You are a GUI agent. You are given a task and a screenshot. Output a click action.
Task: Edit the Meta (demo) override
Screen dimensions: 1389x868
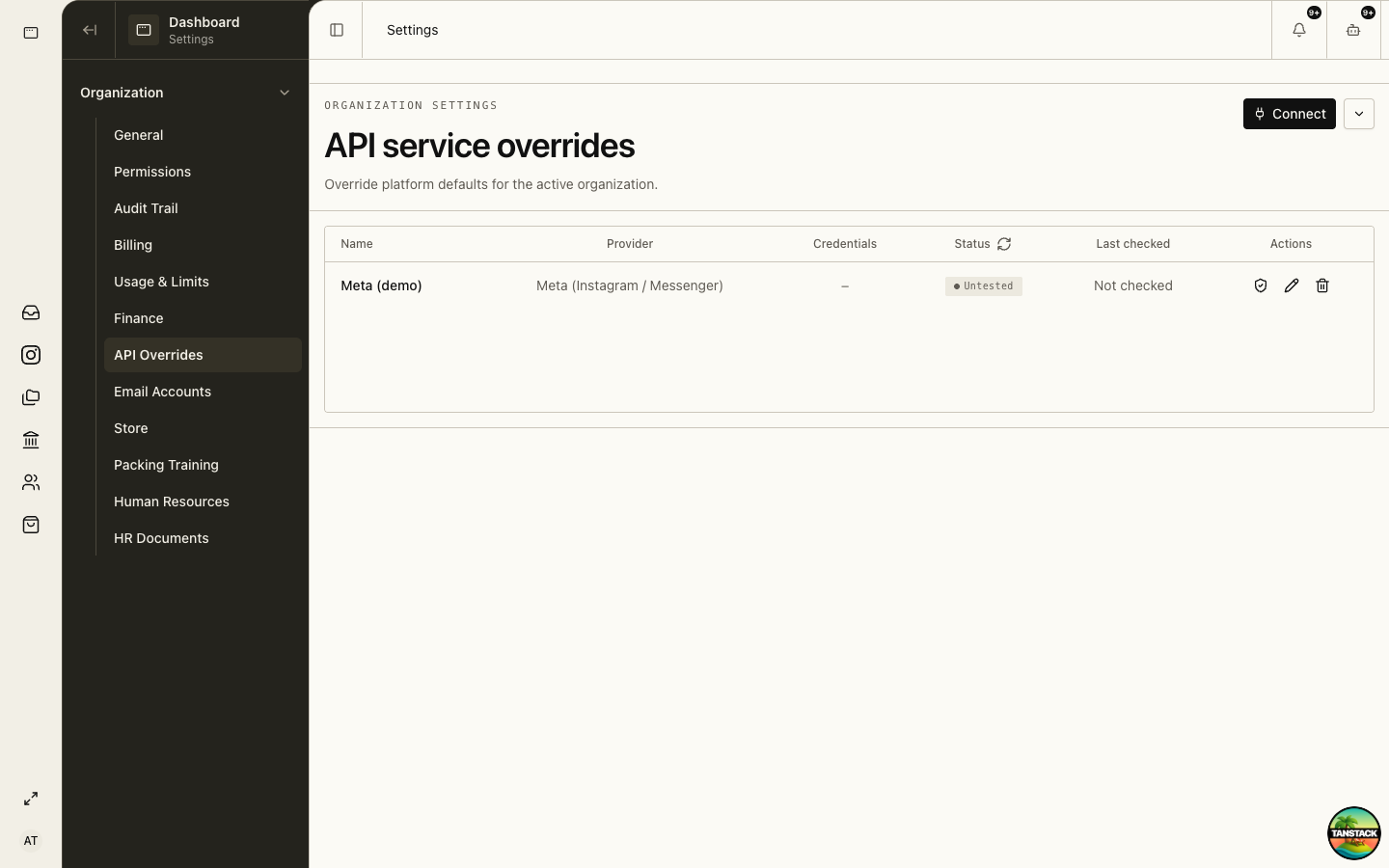(1292, 285)
